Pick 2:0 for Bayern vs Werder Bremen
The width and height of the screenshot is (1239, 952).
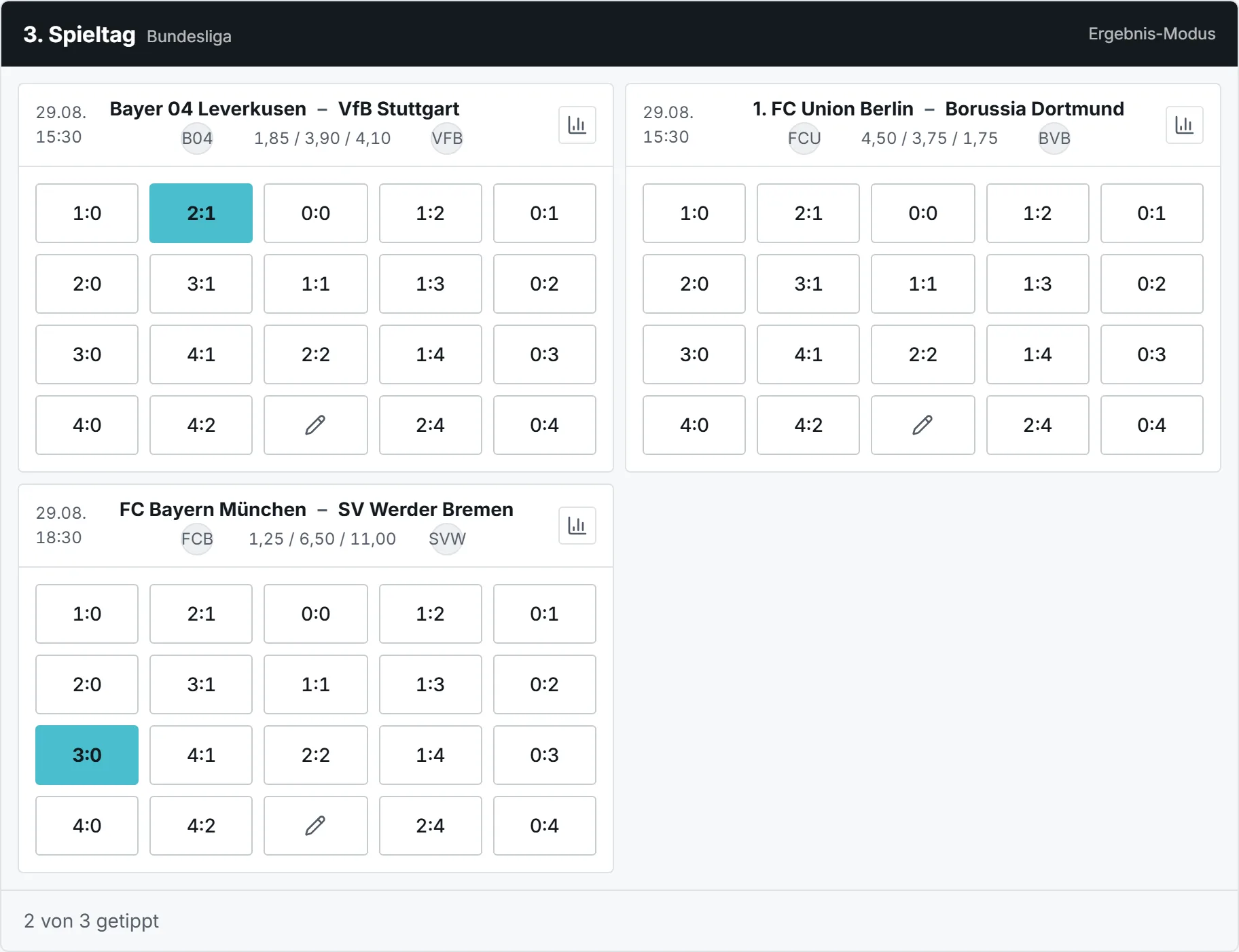pos(87,684)
